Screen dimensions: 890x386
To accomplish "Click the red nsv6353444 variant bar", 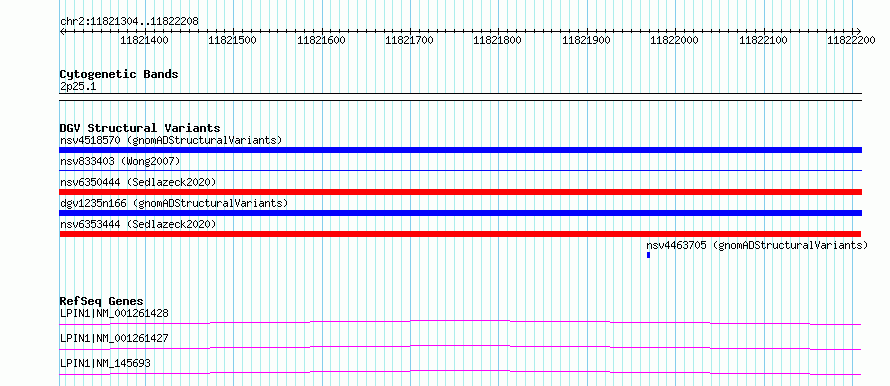I will [460, 234].
